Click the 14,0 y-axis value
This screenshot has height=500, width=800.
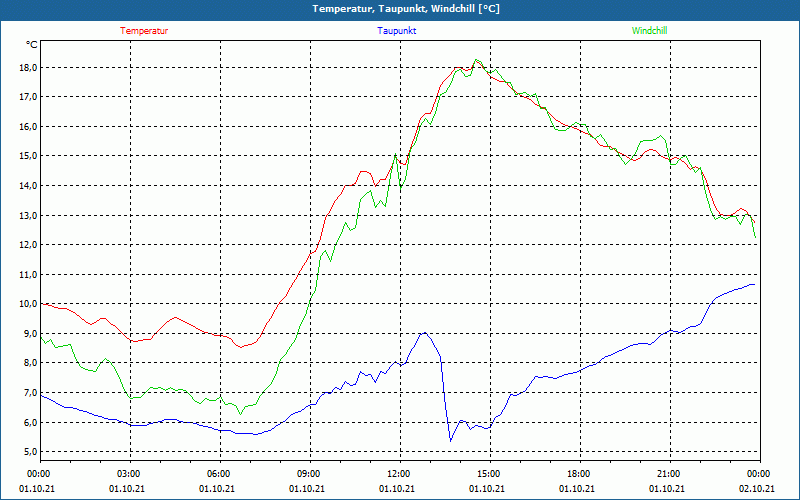29,186
